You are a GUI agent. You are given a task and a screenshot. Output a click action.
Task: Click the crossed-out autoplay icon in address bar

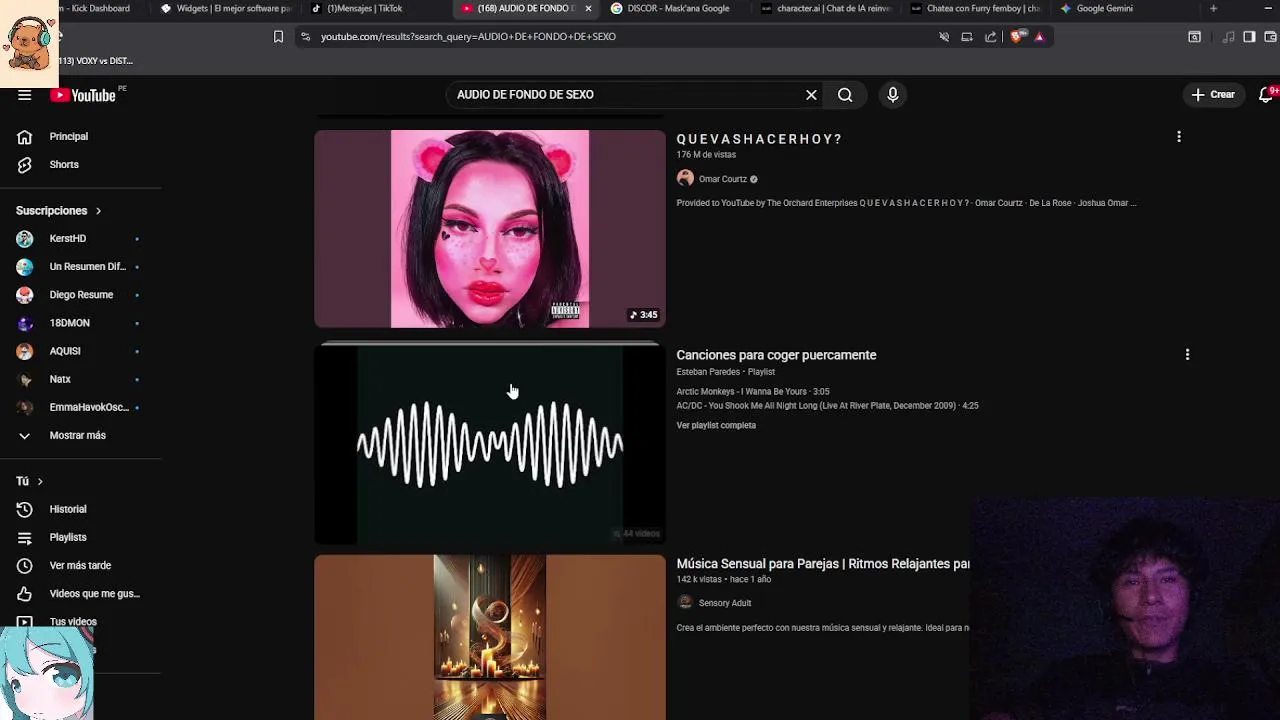[943, 37]
